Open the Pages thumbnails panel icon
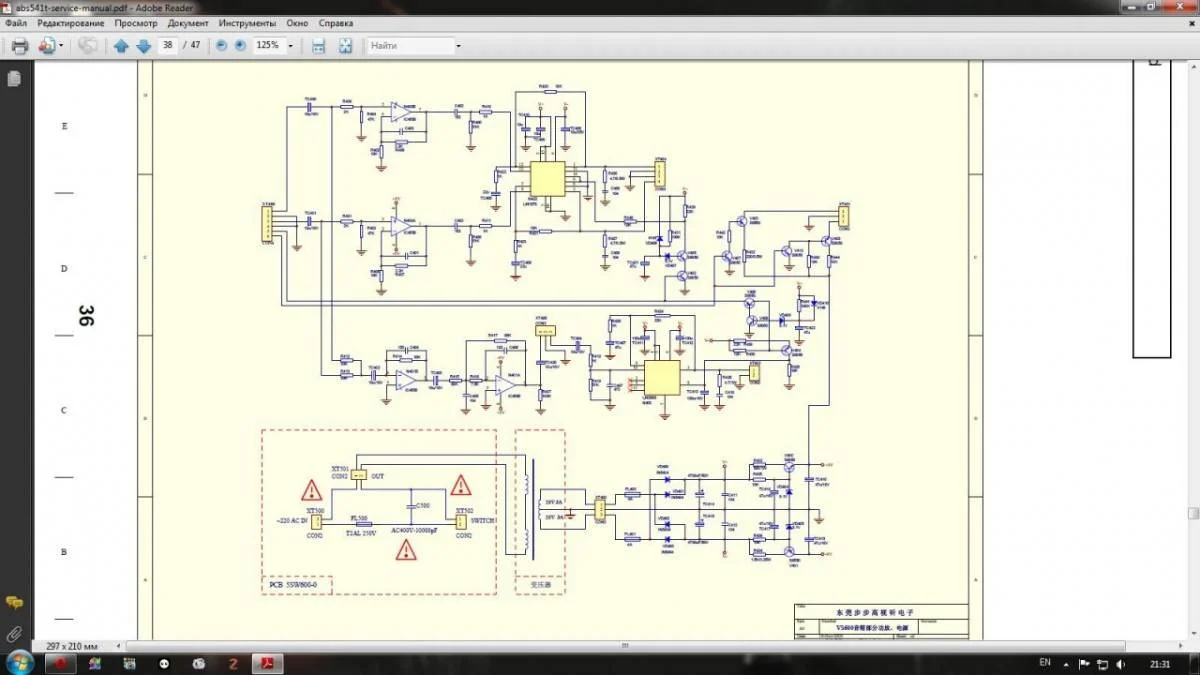 (14, 78)
